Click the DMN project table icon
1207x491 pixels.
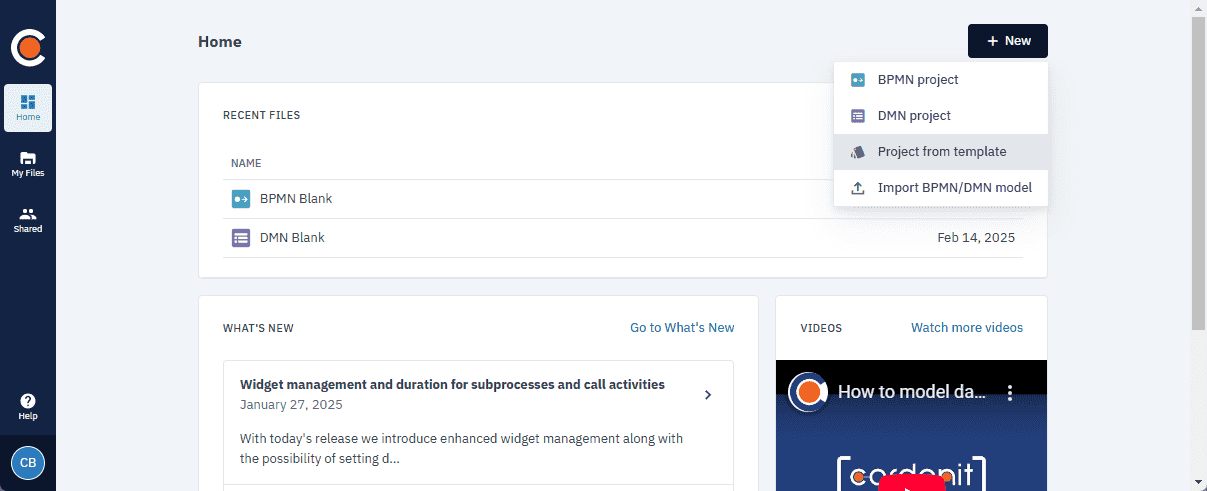pos(858,116)
